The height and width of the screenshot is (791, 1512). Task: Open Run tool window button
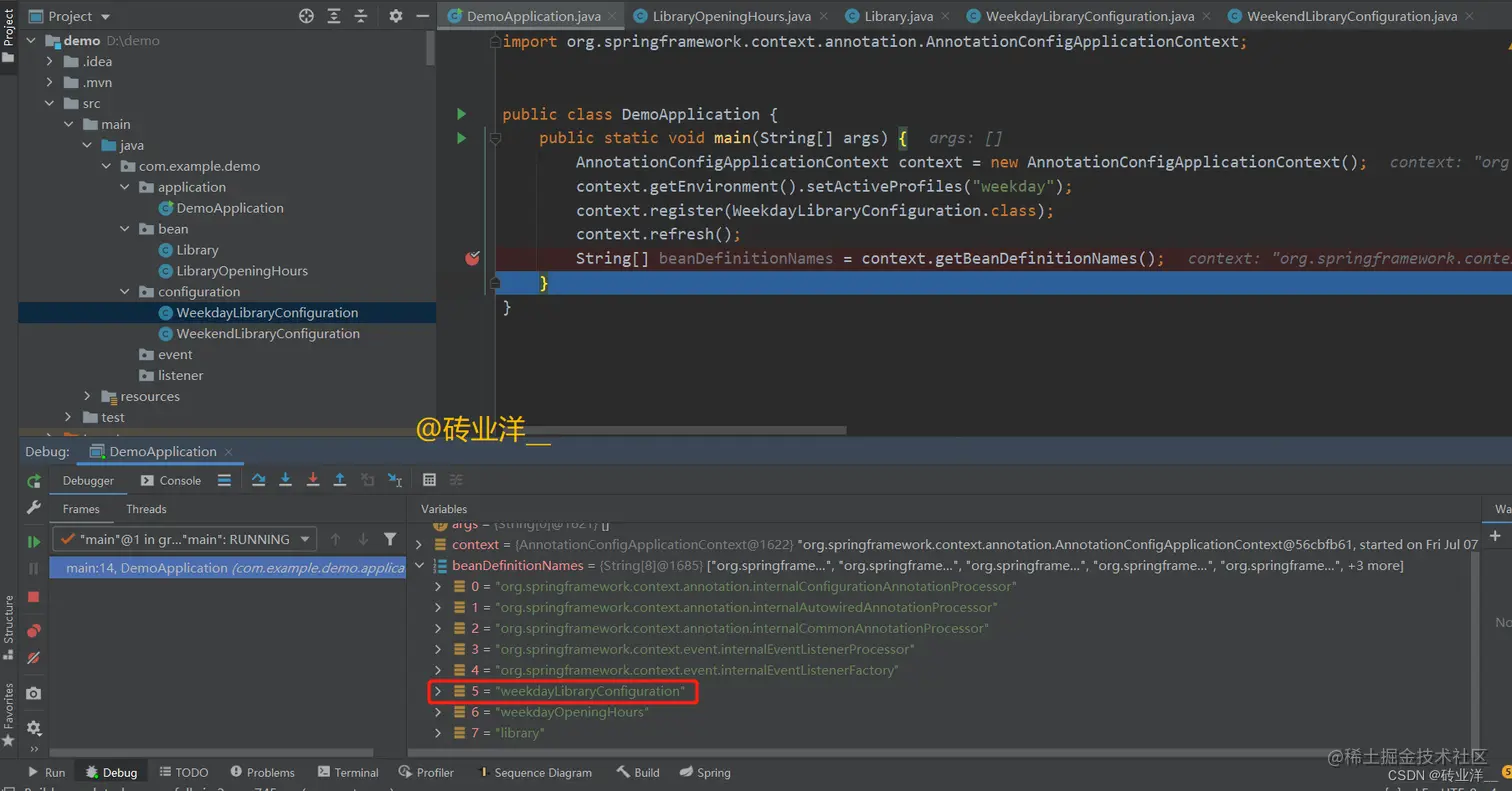tap(46, 772)
